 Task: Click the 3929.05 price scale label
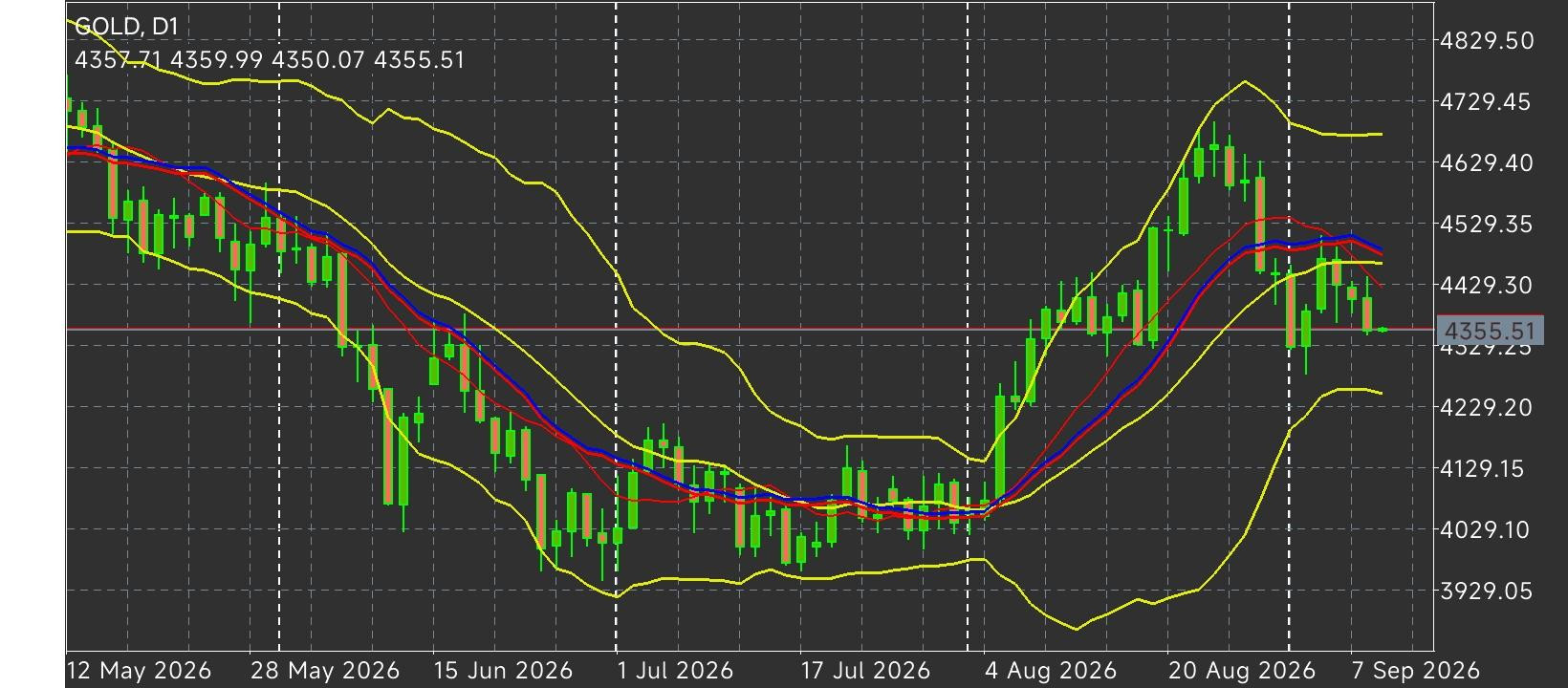[1486, 591]
